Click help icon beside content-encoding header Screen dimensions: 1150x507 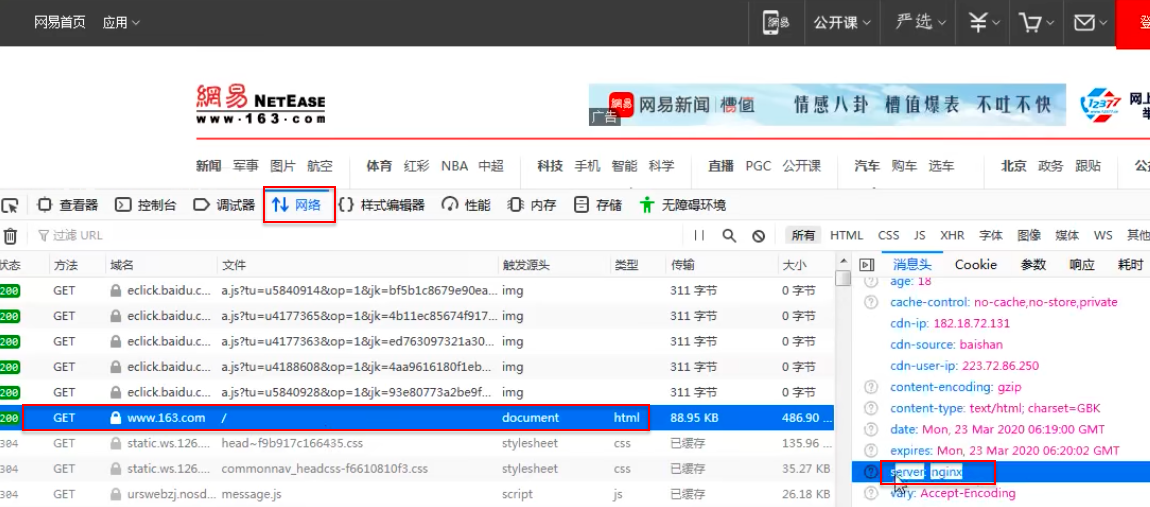tap(871, 387)
